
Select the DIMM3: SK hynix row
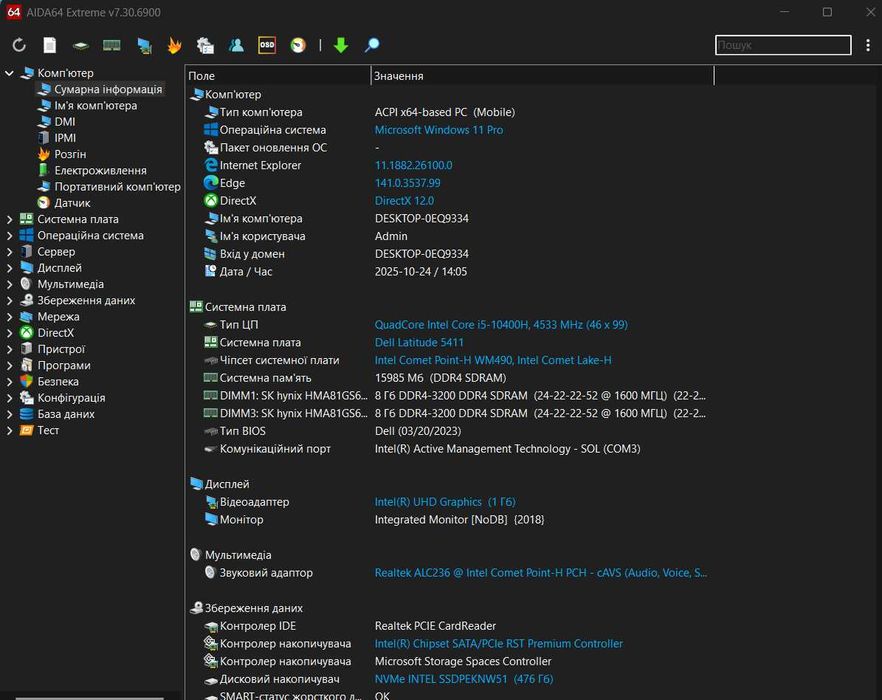[x=454, y=414]
